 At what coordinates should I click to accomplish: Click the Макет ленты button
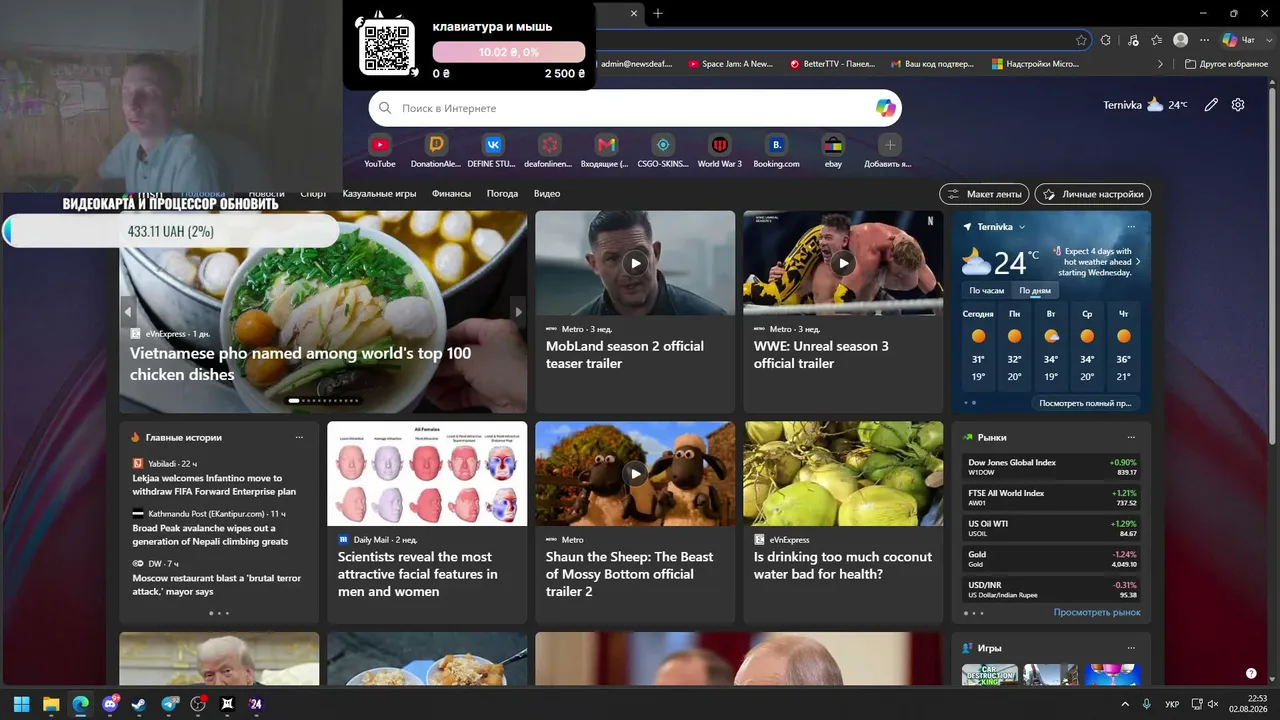[984, 194]
